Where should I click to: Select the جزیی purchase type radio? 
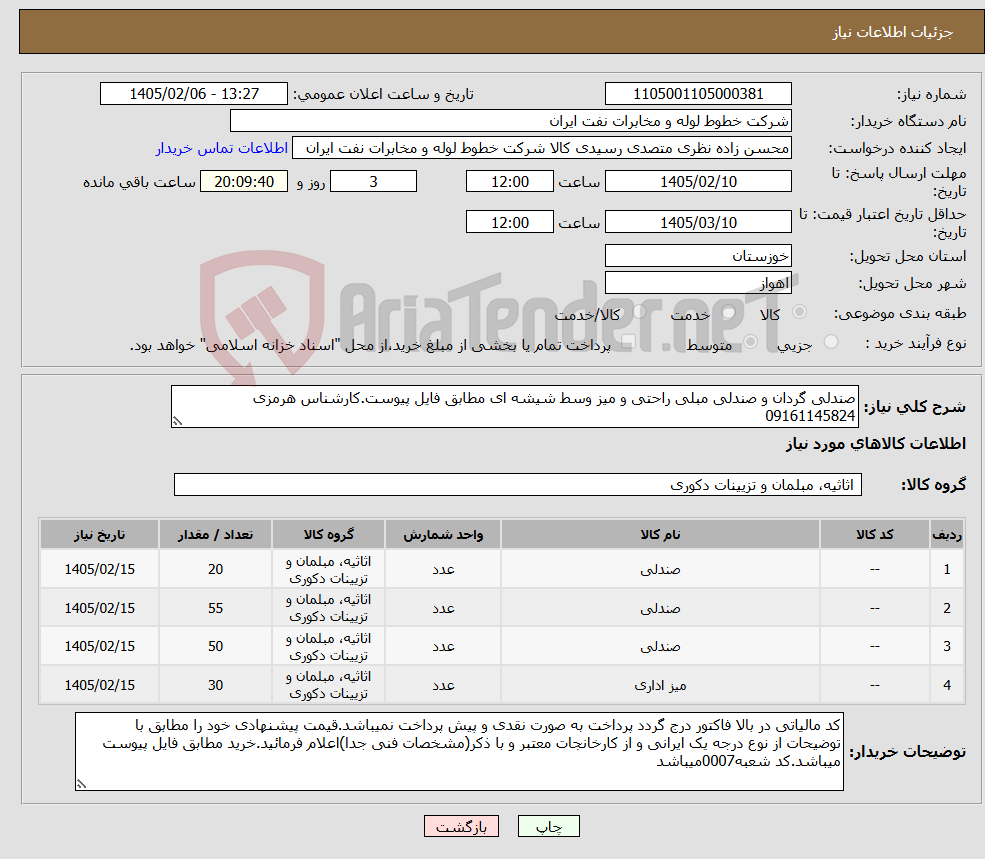pos(830,342)
